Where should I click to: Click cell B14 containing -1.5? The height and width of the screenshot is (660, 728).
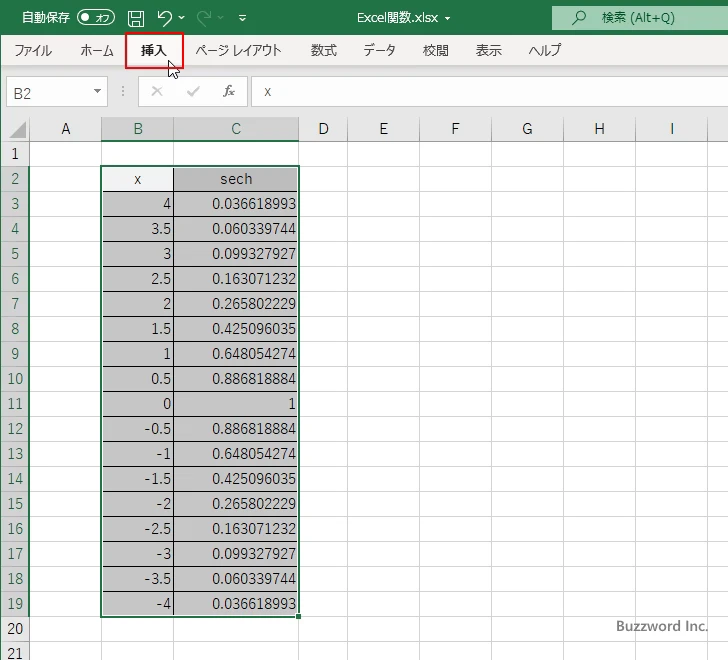tap(137, 479)
